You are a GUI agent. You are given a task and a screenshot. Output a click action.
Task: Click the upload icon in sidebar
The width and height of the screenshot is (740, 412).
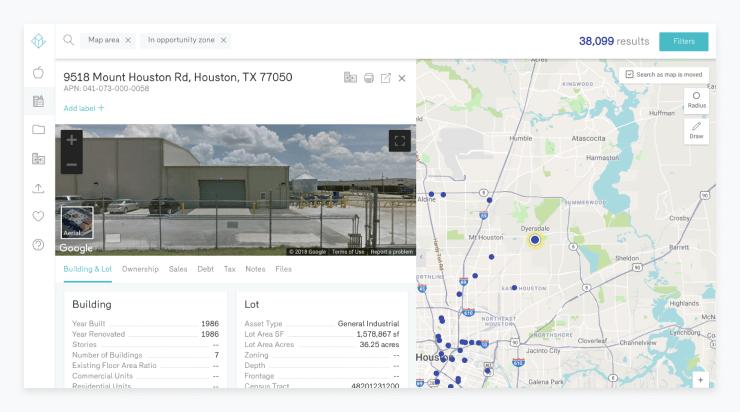(x=38, y=188)
